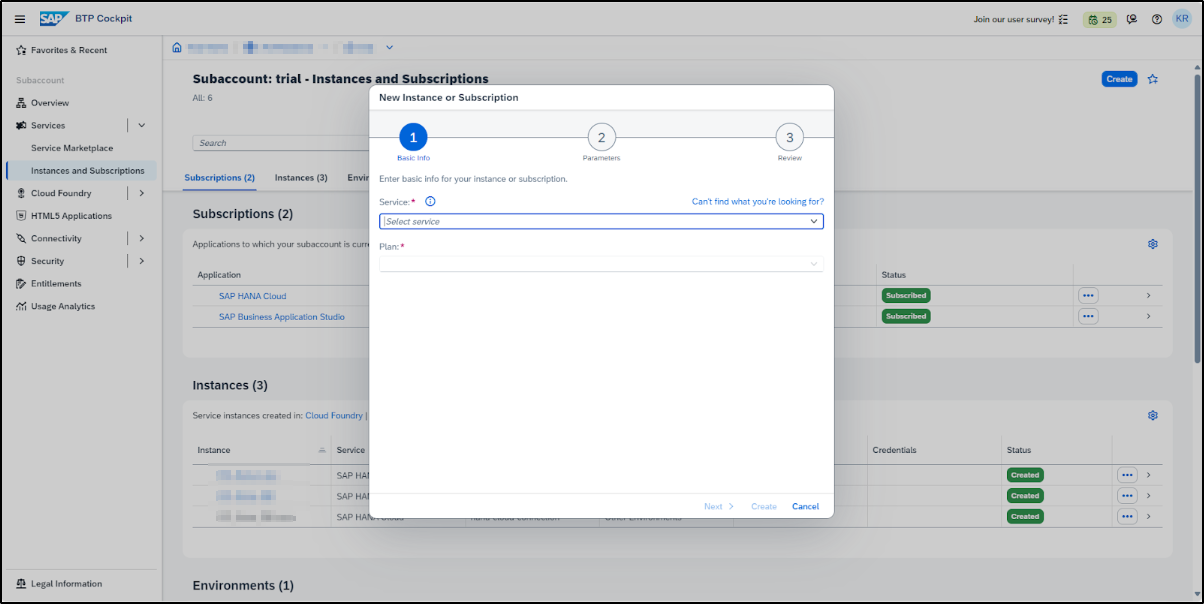The height and width of the screenshot is (604, 1204).
Task: Click "Can't find what you're looking for?" link
Action: click(757, 201)
